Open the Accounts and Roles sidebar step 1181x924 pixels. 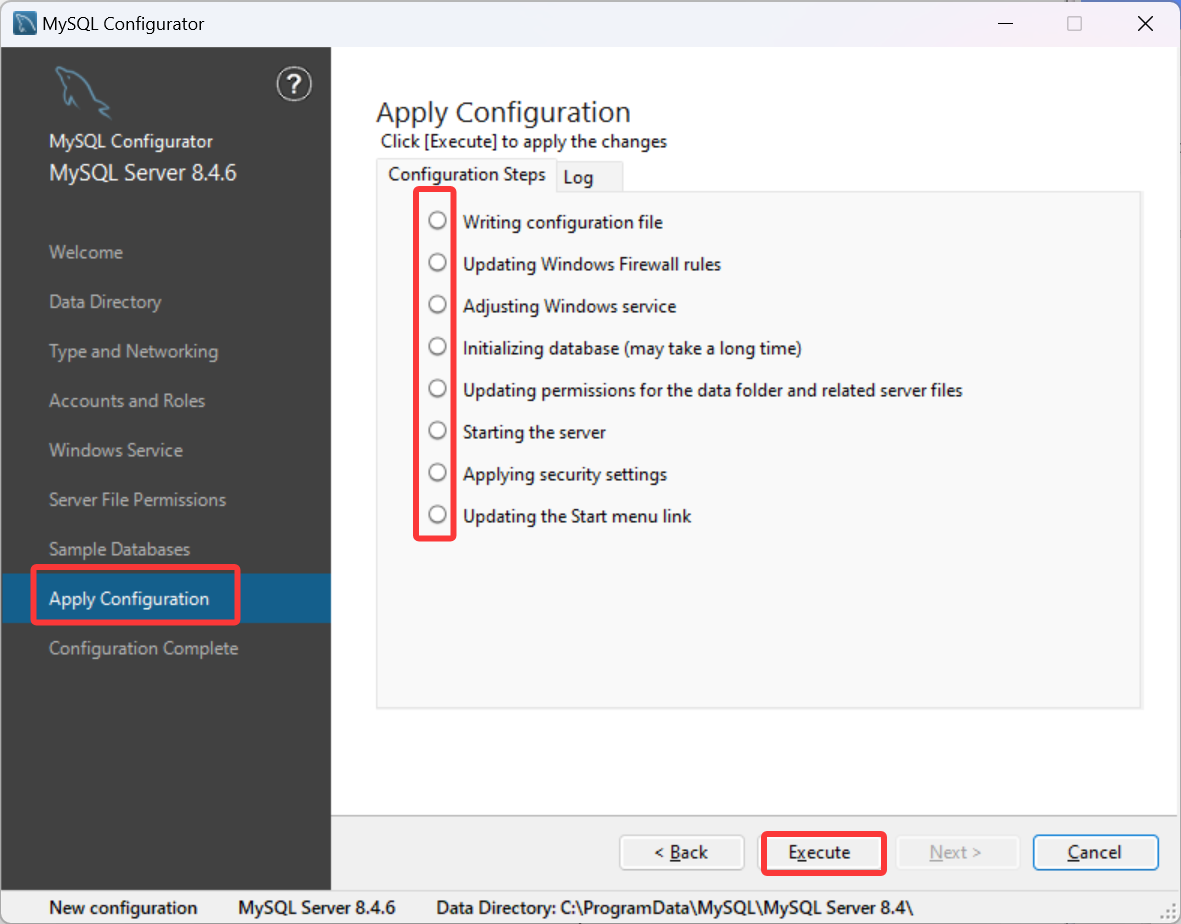click(127, 401)
